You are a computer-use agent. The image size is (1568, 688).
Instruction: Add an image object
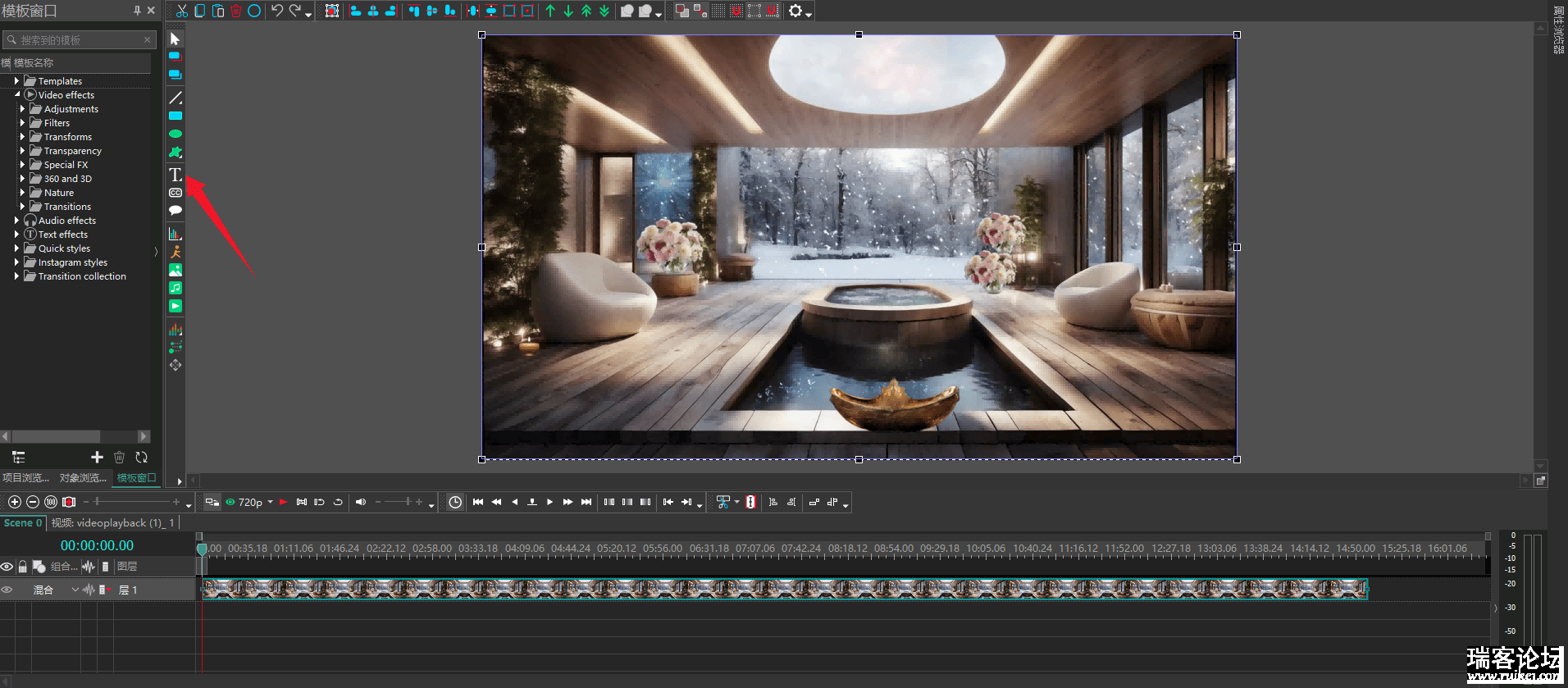175,270
